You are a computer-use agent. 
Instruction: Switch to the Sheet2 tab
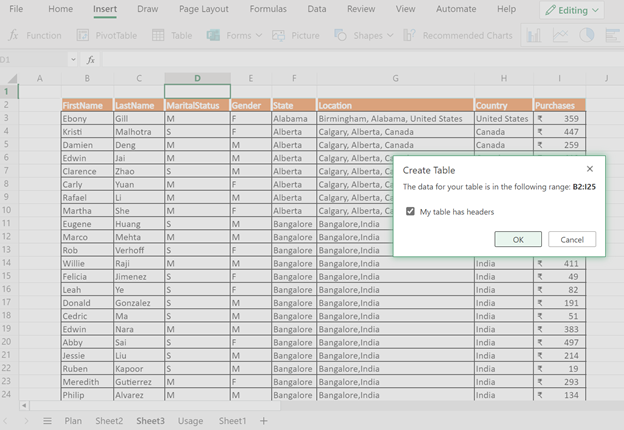[x=109, y=420]
